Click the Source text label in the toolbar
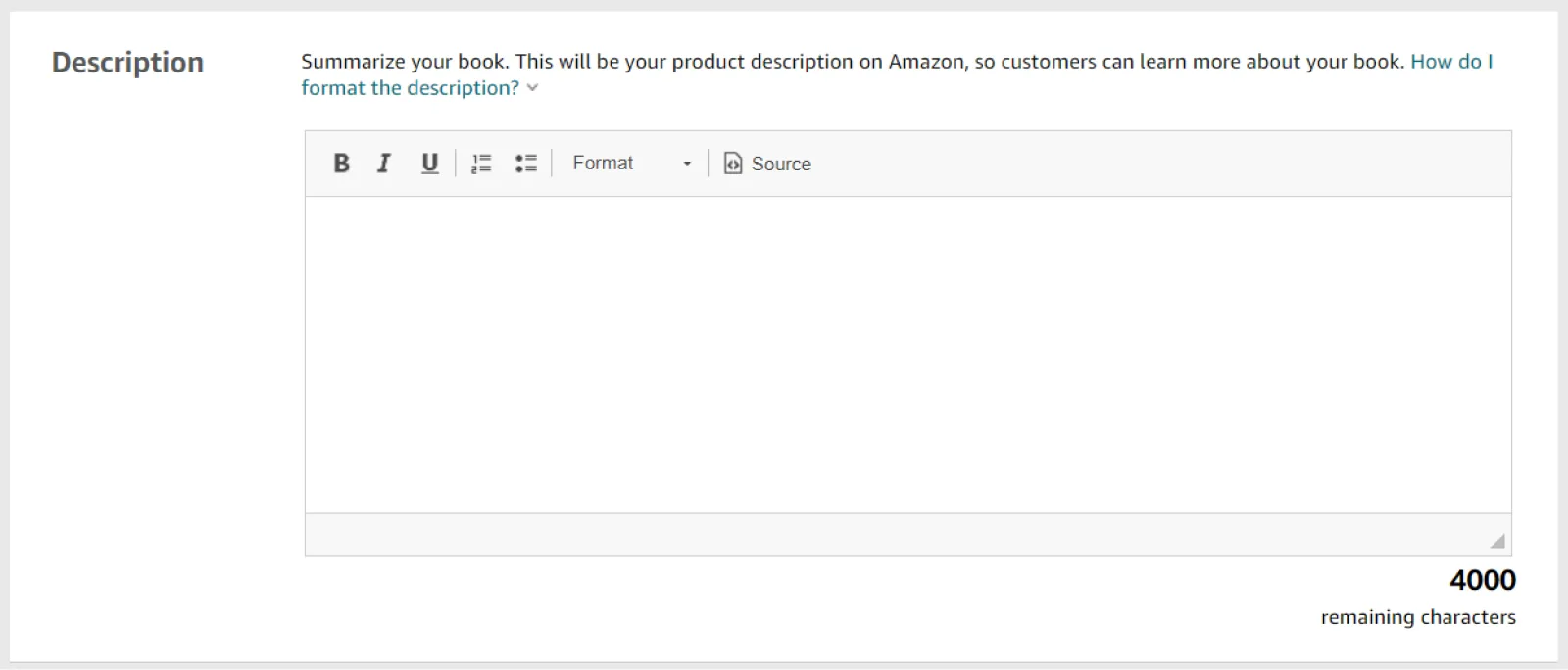1568x670 pixels. pyautogui.click(x=781, y=165)
